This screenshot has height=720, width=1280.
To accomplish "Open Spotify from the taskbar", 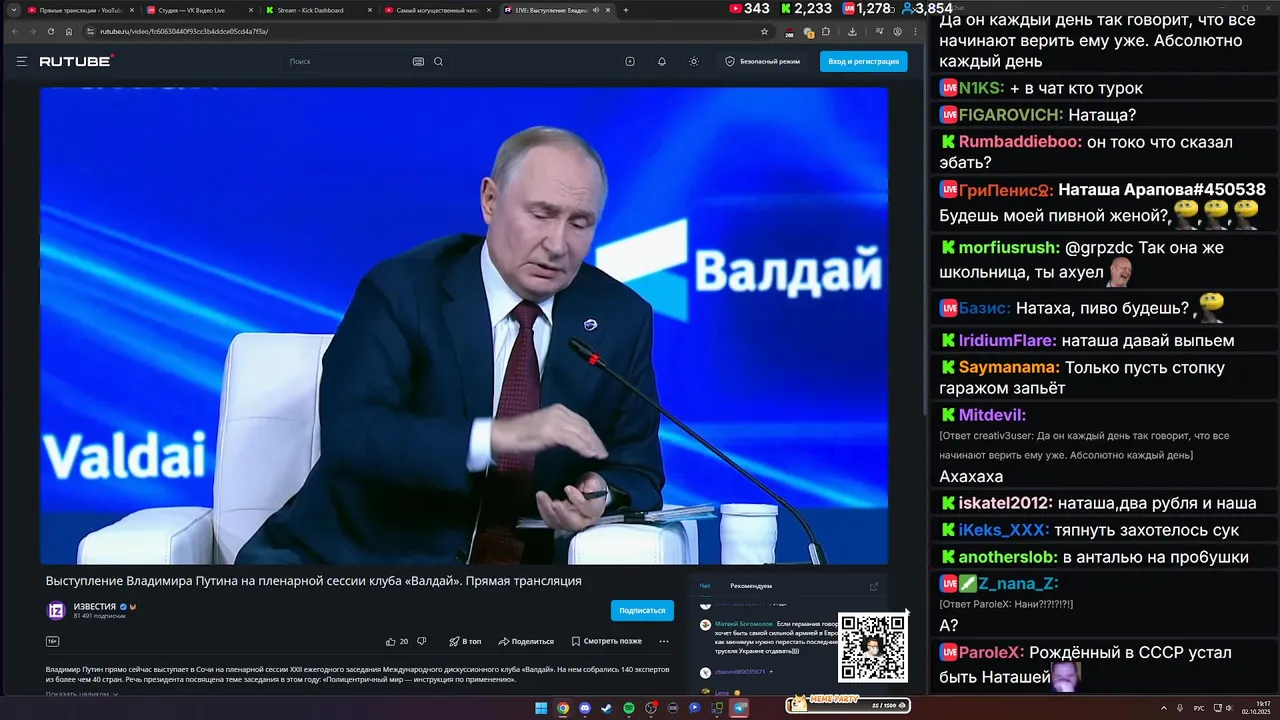I will [629, 708].
